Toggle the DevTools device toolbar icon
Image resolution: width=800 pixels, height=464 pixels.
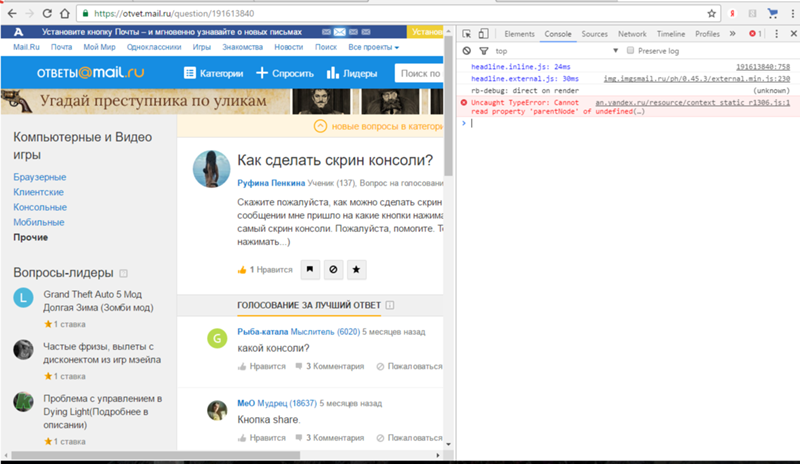coord(483,34)
